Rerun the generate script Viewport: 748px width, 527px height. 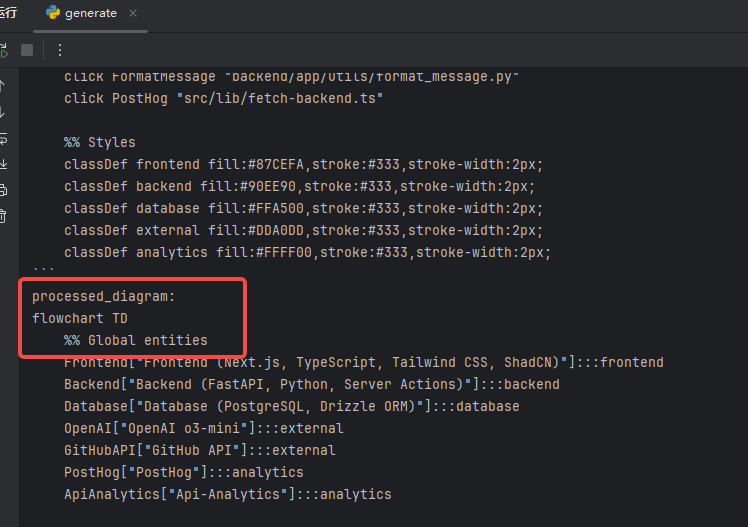pos(4,50)
